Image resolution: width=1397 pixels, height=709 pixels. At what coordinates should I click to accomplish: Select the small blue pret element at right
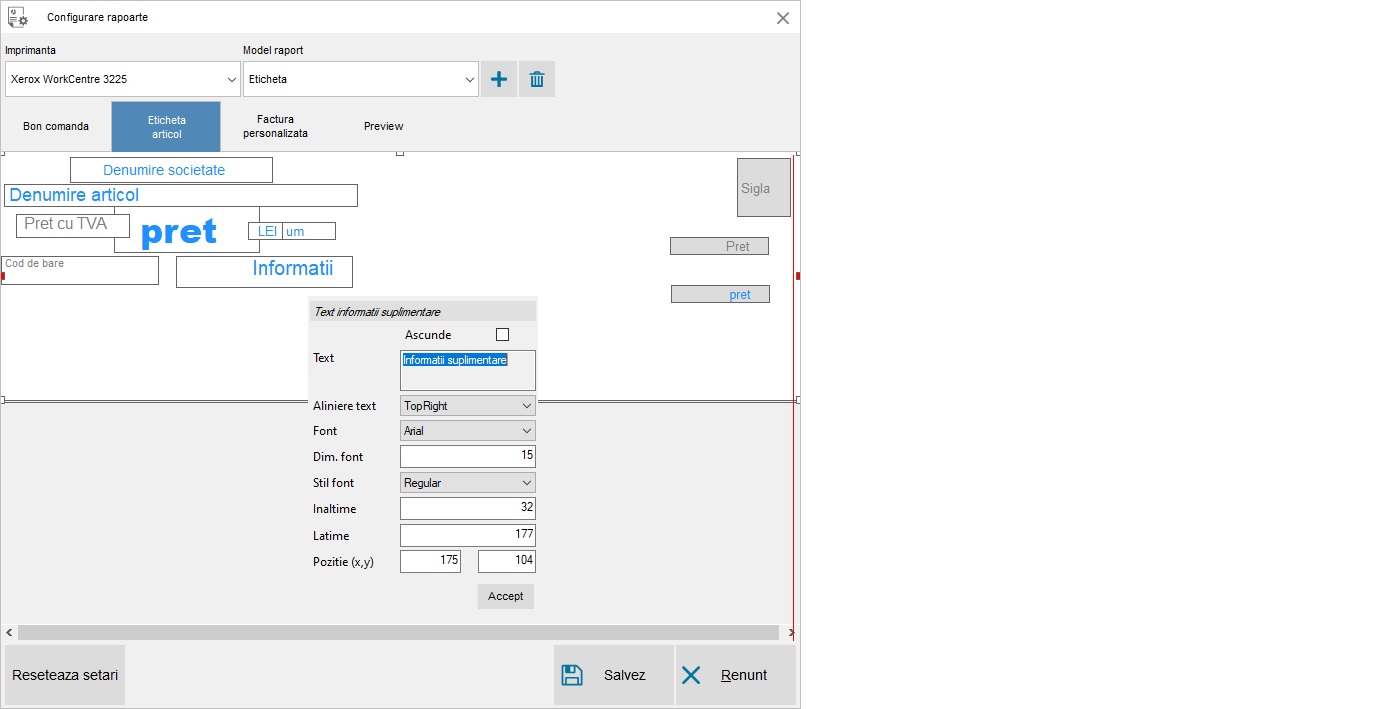click(720, 294)
